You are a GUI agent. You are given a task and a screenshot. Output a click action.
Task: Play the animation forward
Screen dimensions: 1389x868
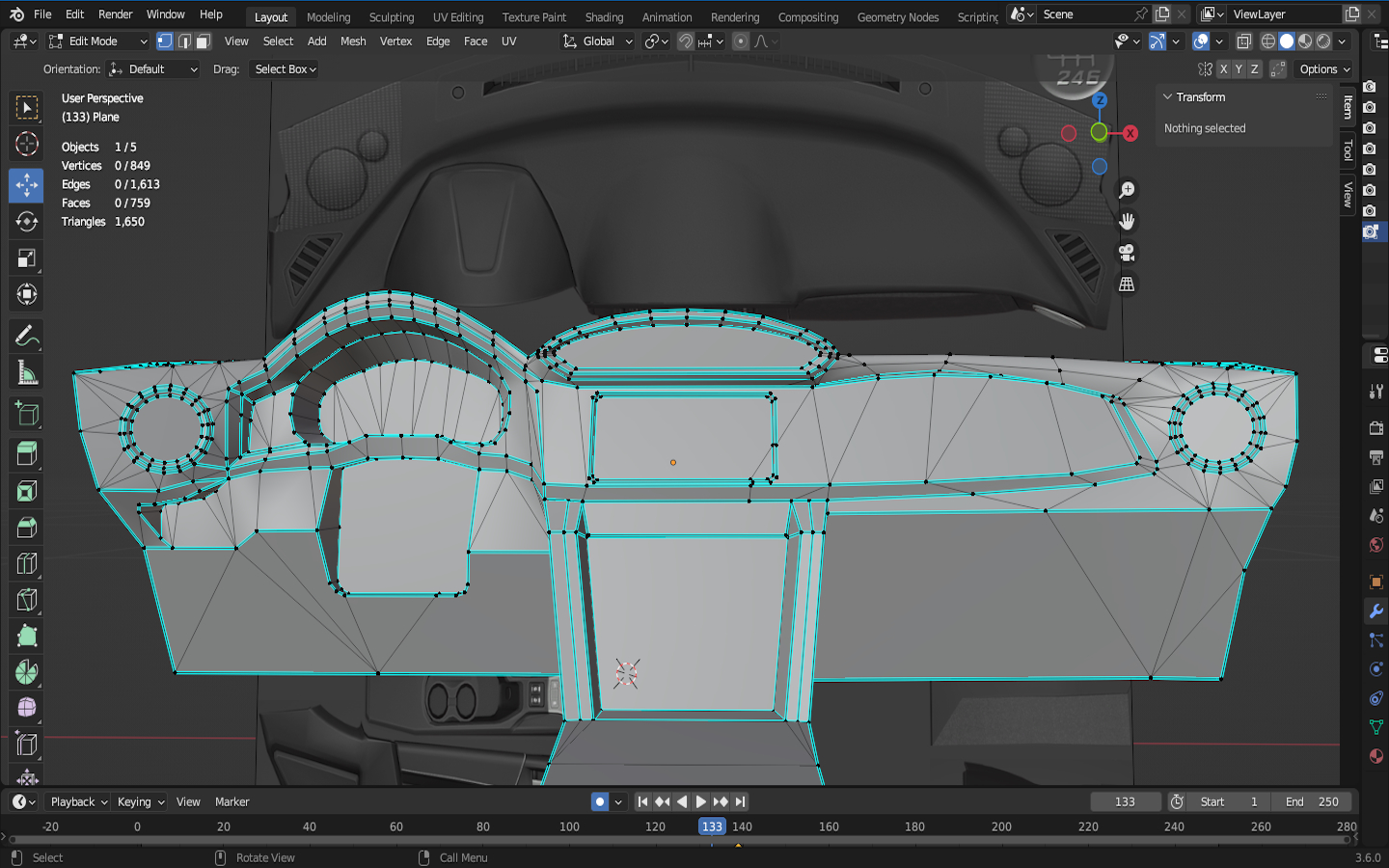pyautogui.click(x=701, y=801)
